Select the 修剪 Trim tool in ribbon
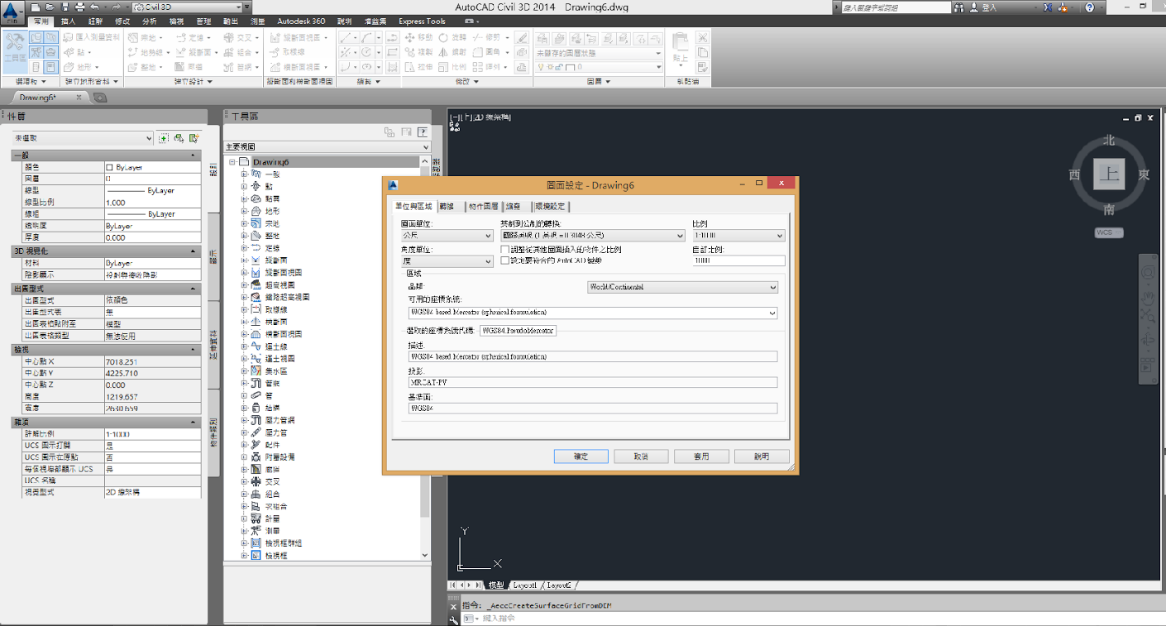 point(488,37)
